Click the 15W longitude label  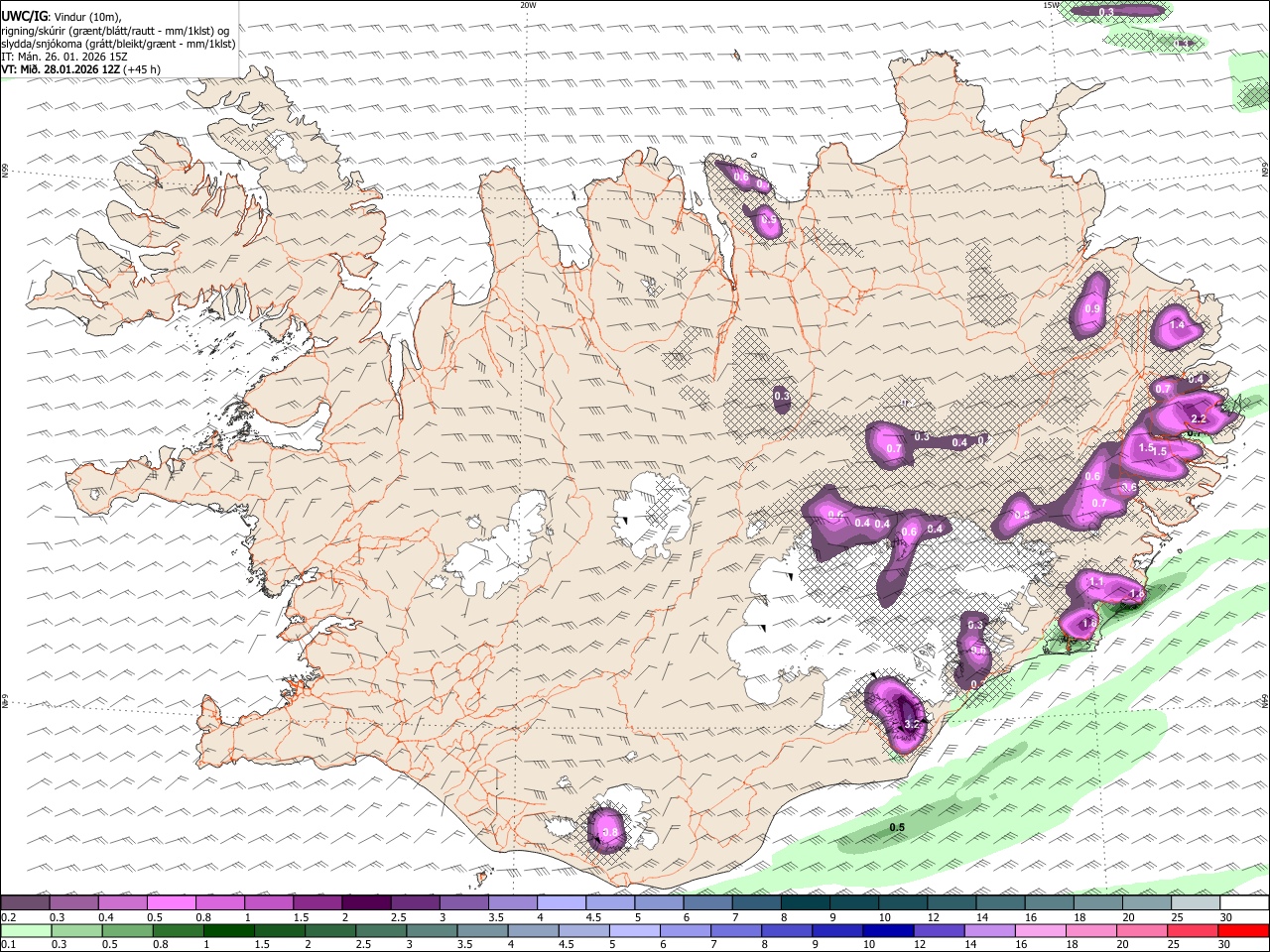(x=1051, y=5)
